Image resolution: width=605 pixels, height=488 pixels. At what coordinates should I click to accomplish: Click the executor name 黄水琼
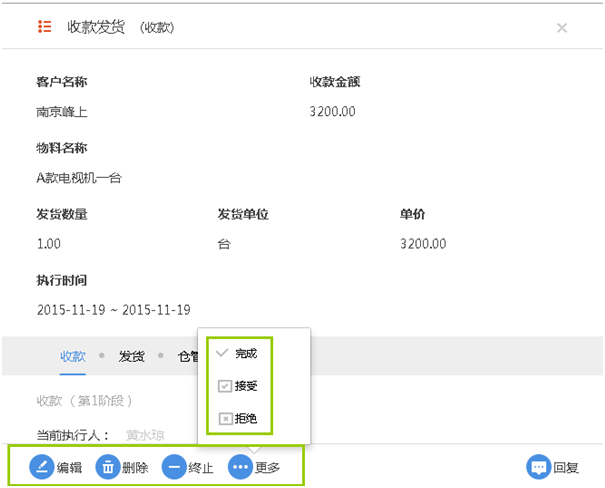tap(145, 435)
